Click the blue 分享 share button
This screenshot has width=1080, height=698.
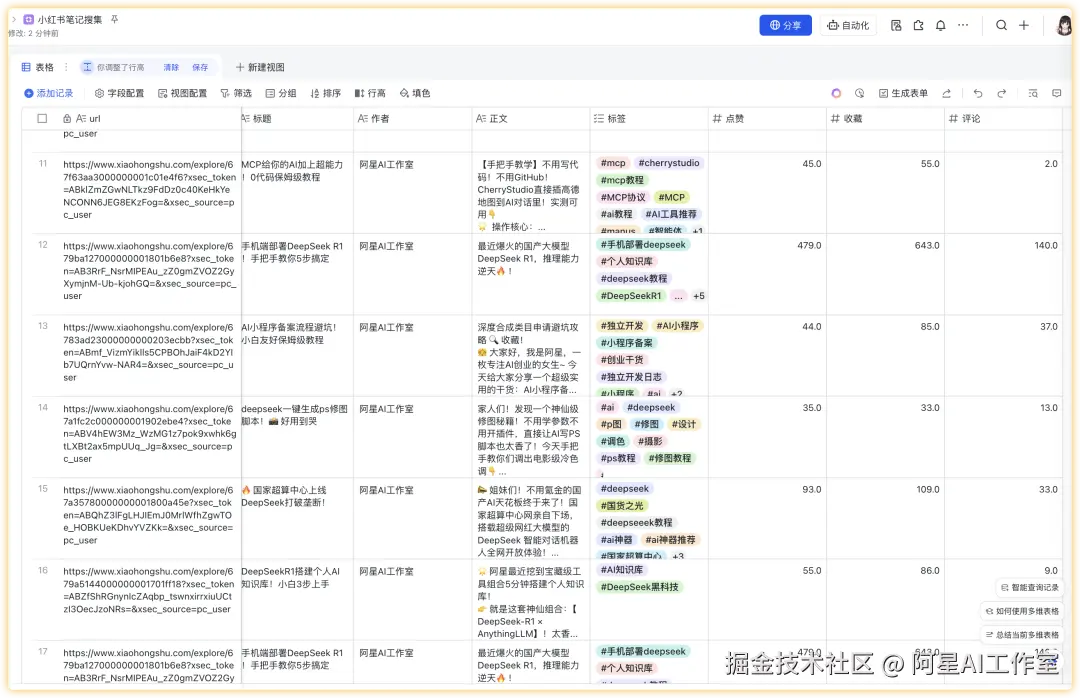click(785, 25)
